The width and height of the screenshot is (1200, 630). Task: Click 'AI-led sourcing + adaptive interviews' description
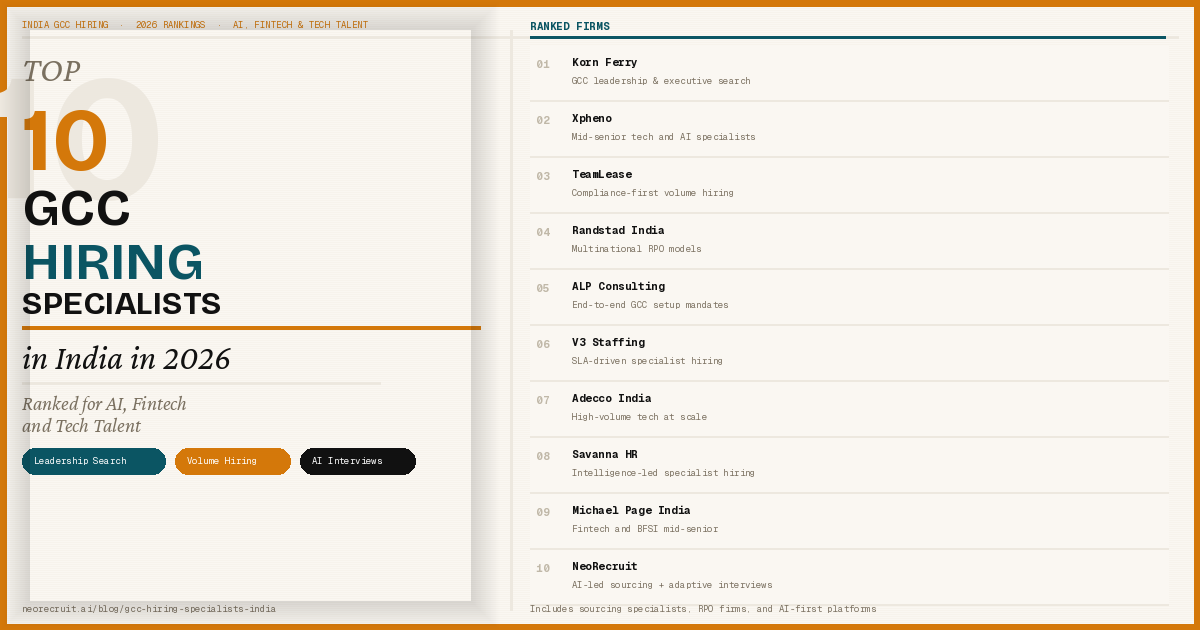(672, 585)
